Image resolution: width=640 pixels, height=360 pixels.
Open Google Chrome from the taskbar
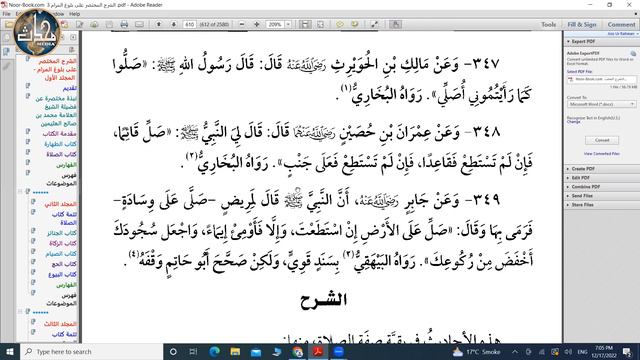(298, 351)
